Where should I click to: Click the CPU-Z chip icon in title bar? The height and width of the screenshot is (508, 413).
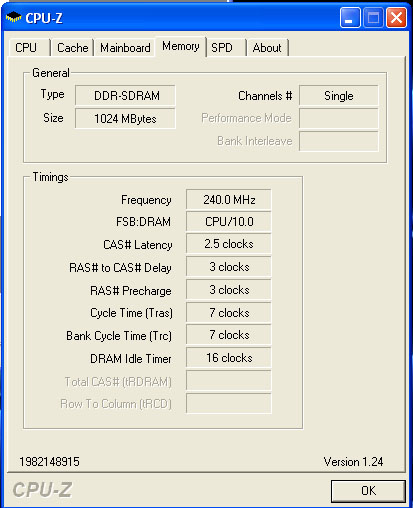pos(14,17)
